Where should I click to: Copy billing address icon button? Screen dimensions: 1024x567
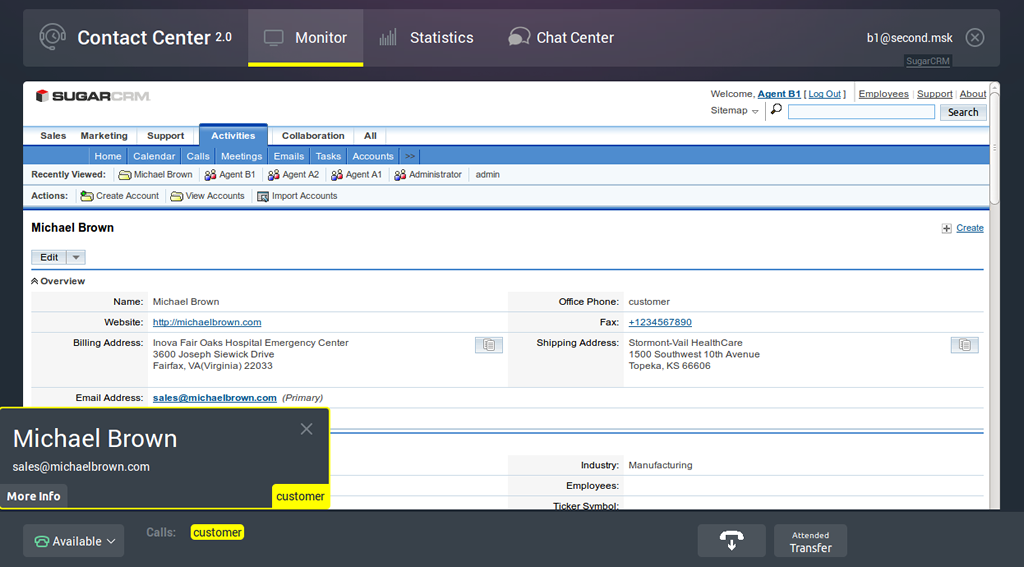(488, 345)
